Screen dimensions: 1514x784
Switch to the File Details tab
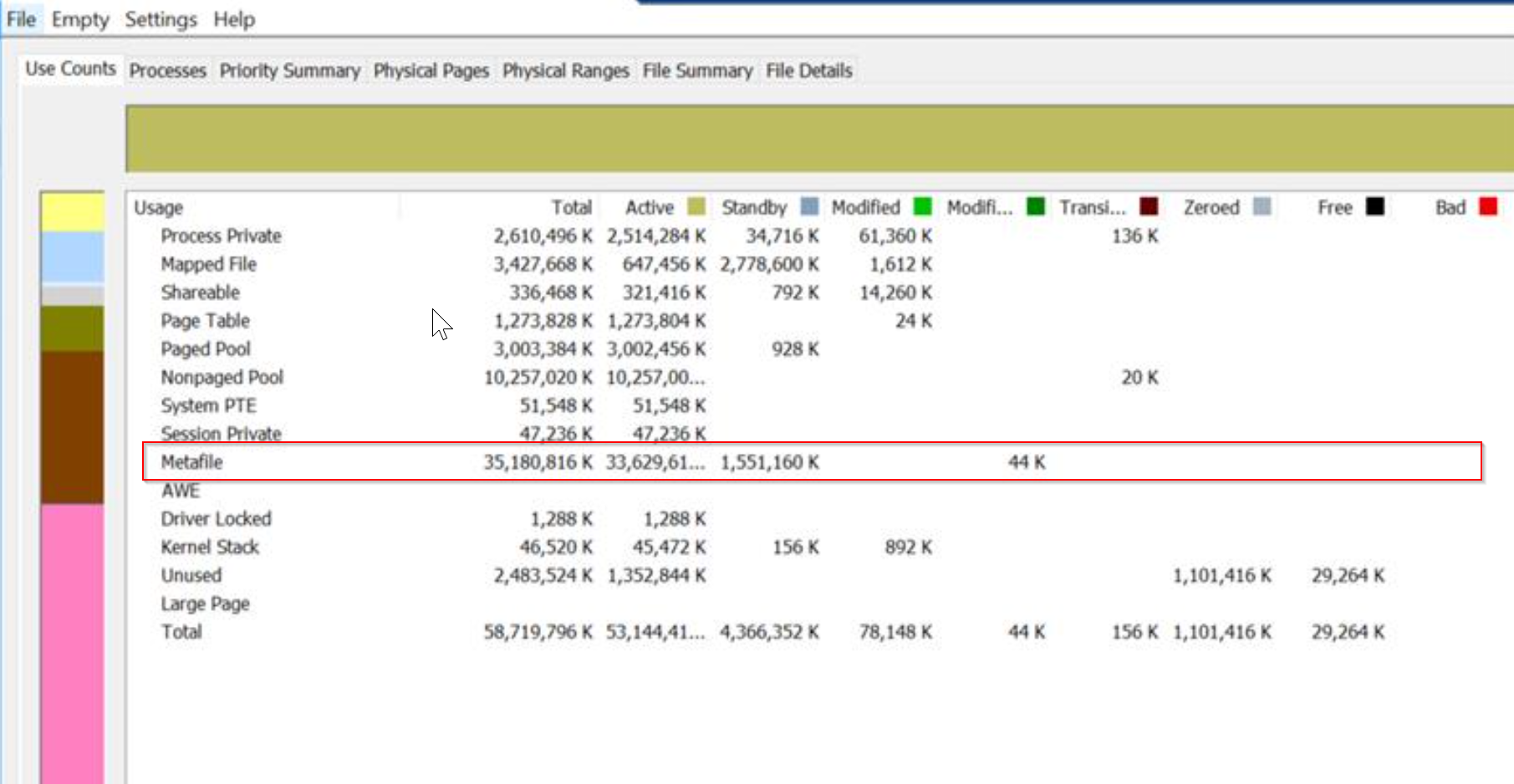tap(808, 71)
